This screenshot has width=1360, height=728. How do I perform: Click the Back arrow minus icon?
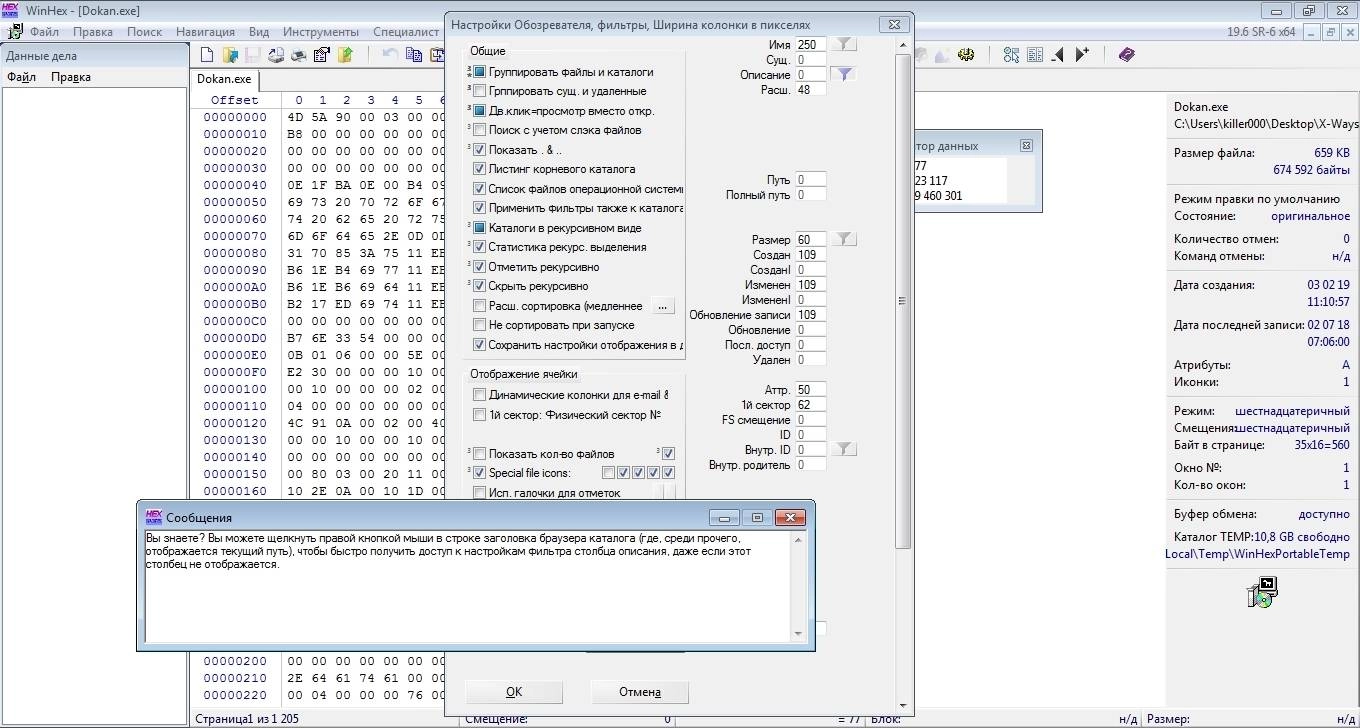click(1057, 55)
